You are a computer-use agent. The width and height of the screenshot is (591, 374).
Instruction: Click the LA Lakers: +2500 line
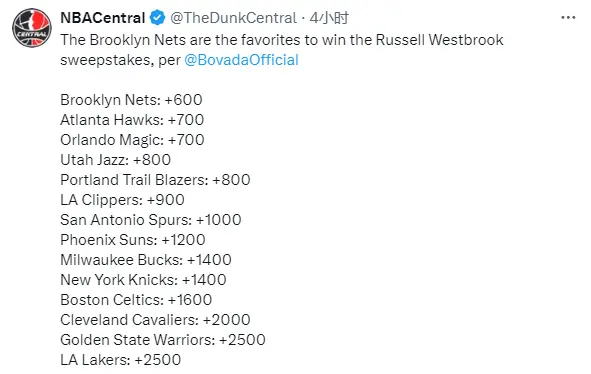pyautogui.click(x=121, y=360)
